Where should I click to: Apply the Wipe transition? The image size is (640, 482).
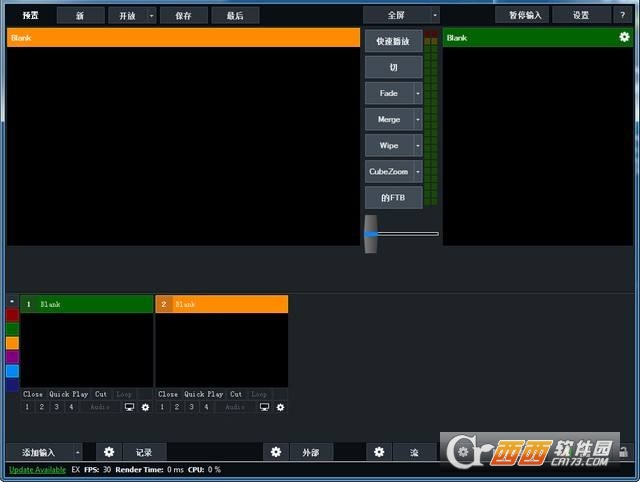click(389, 146)
